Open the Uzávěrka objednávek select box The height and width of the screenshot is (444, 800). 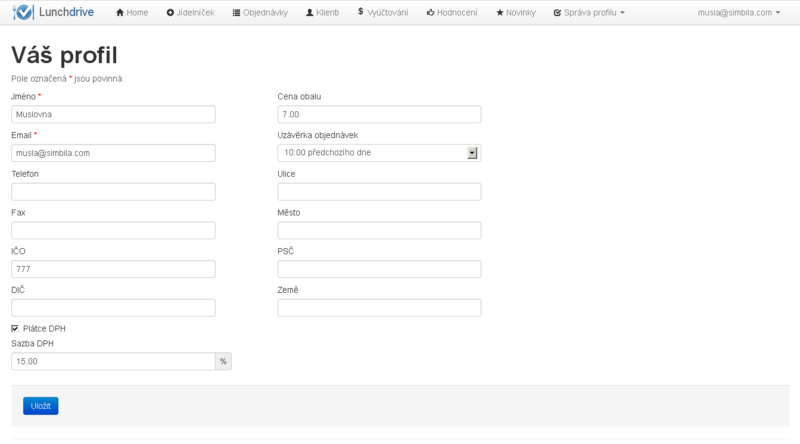click(379, 153)
